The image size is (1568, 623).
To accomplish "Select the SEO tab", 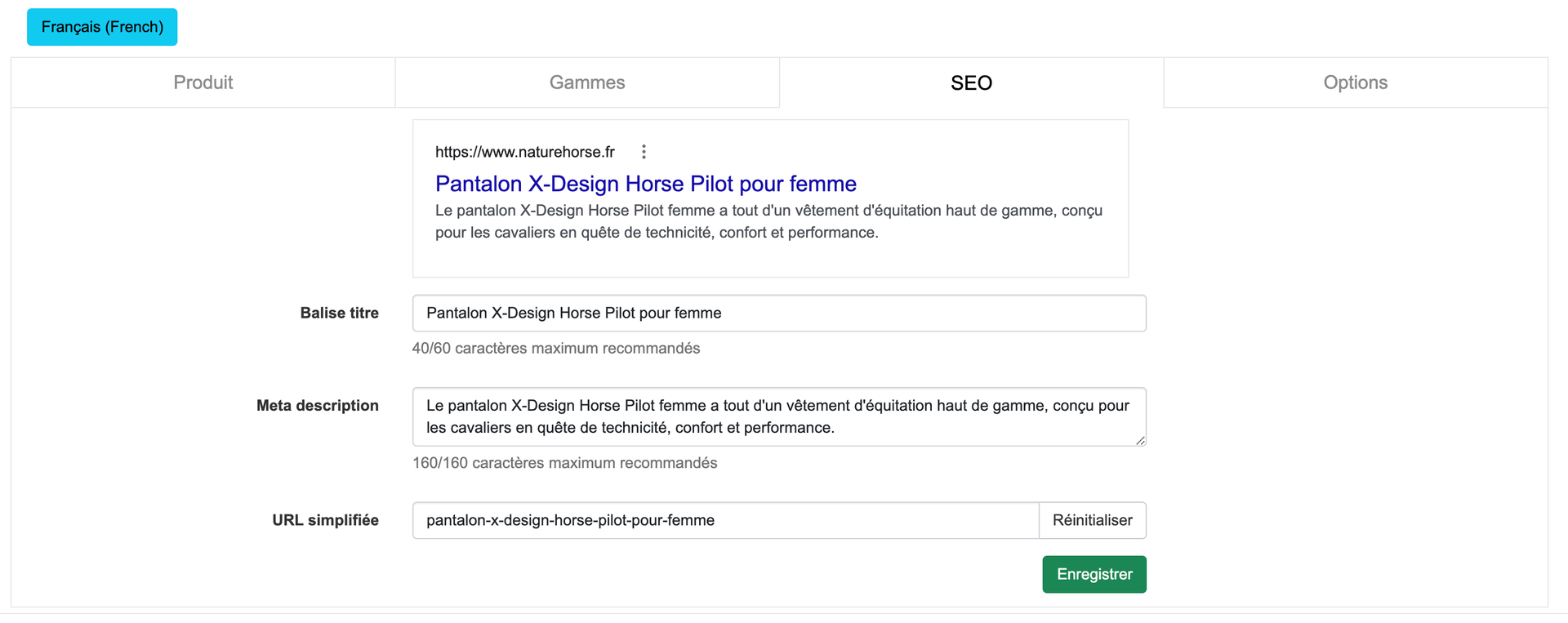I will (x=971, y=82).
